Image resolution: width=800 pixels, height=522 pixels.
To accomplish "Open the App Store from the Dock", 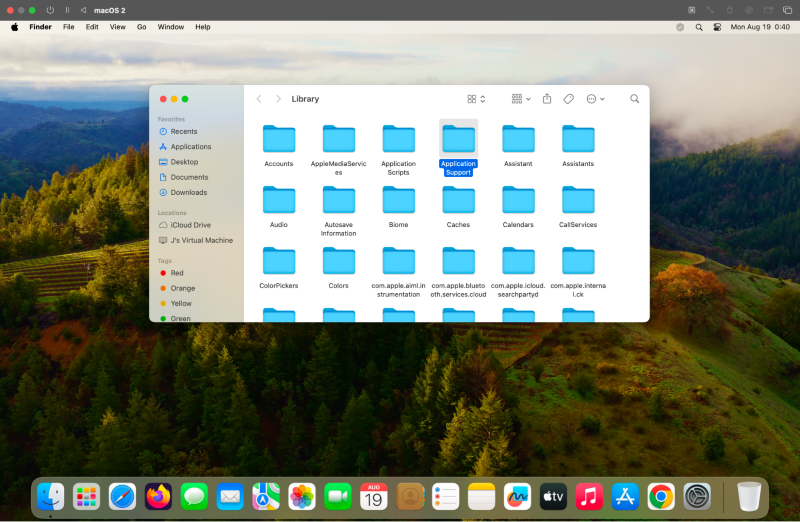I will [625, 496].
